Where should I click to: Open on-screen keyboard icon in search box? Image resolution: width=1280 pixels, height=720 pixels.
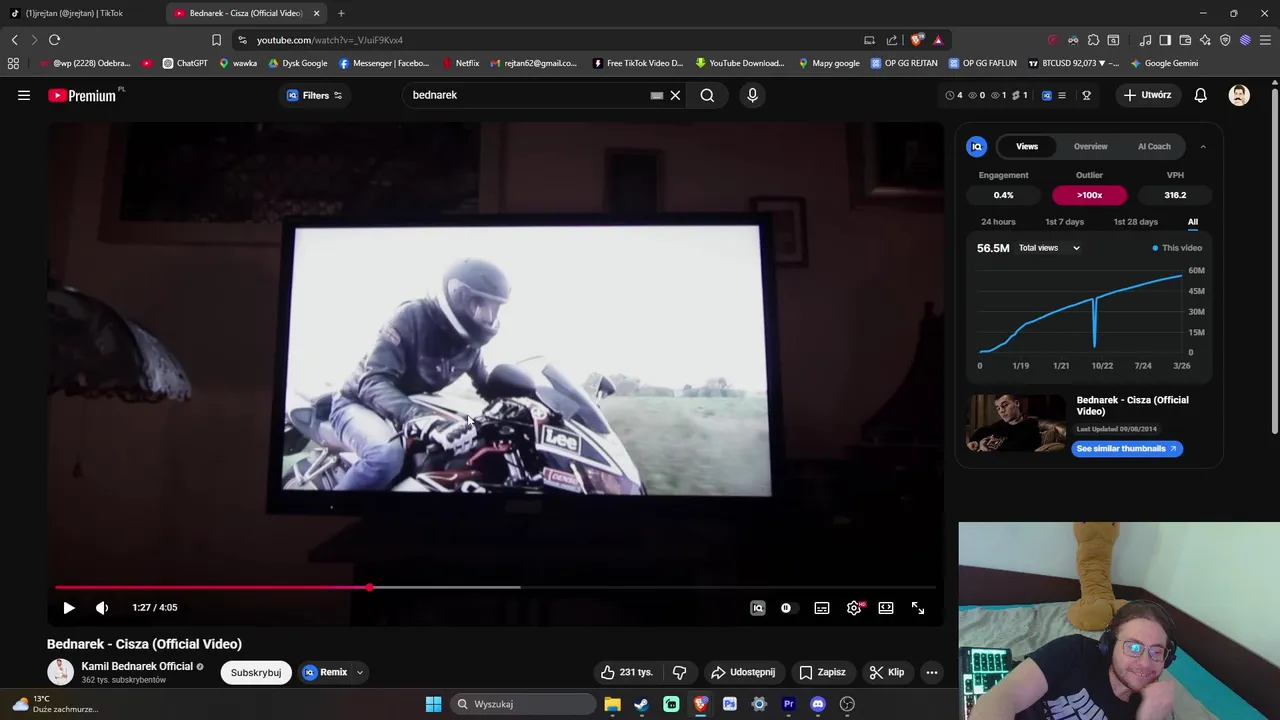point(657,95)
